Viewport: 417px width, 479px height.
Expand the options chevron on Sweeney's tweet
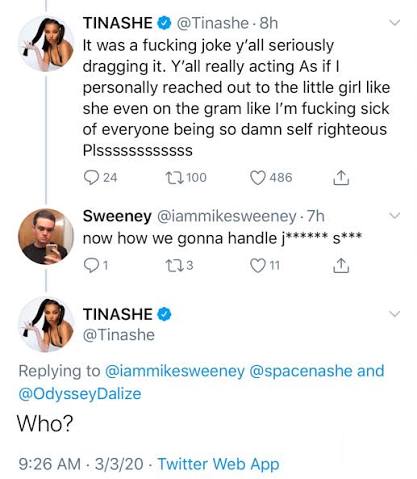click(x=395, y=216)
